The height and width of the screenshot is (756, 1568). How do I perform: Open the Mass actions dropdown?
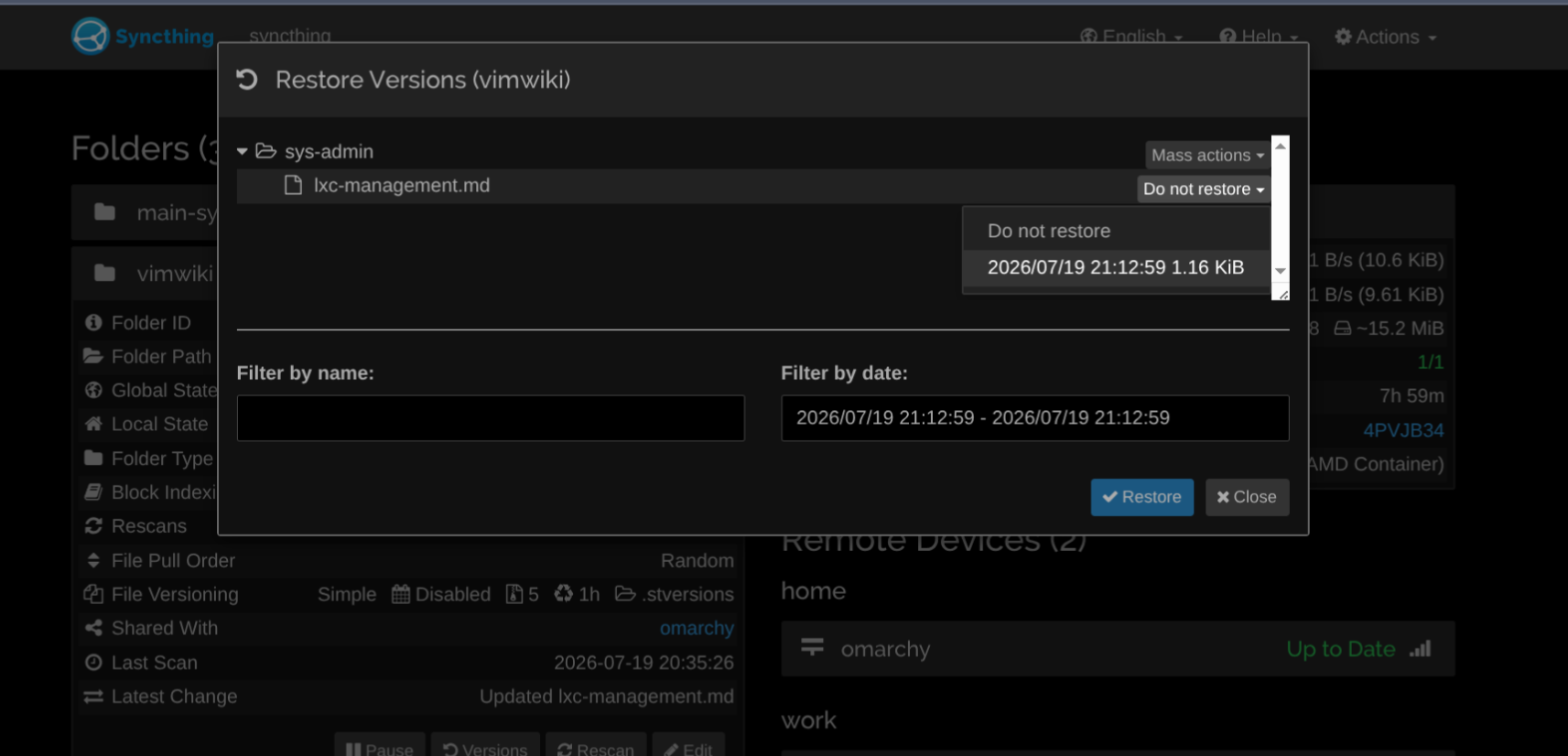coord(1207,156)
